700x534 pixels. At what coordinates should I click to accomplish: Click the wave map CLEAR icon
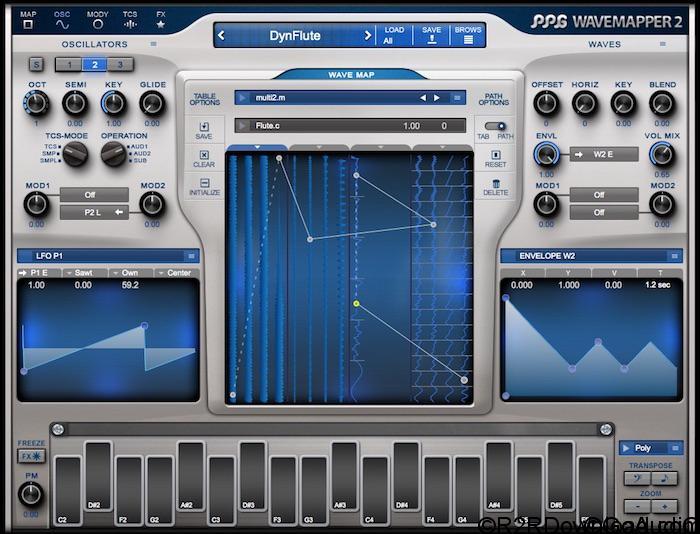point(204,155)
